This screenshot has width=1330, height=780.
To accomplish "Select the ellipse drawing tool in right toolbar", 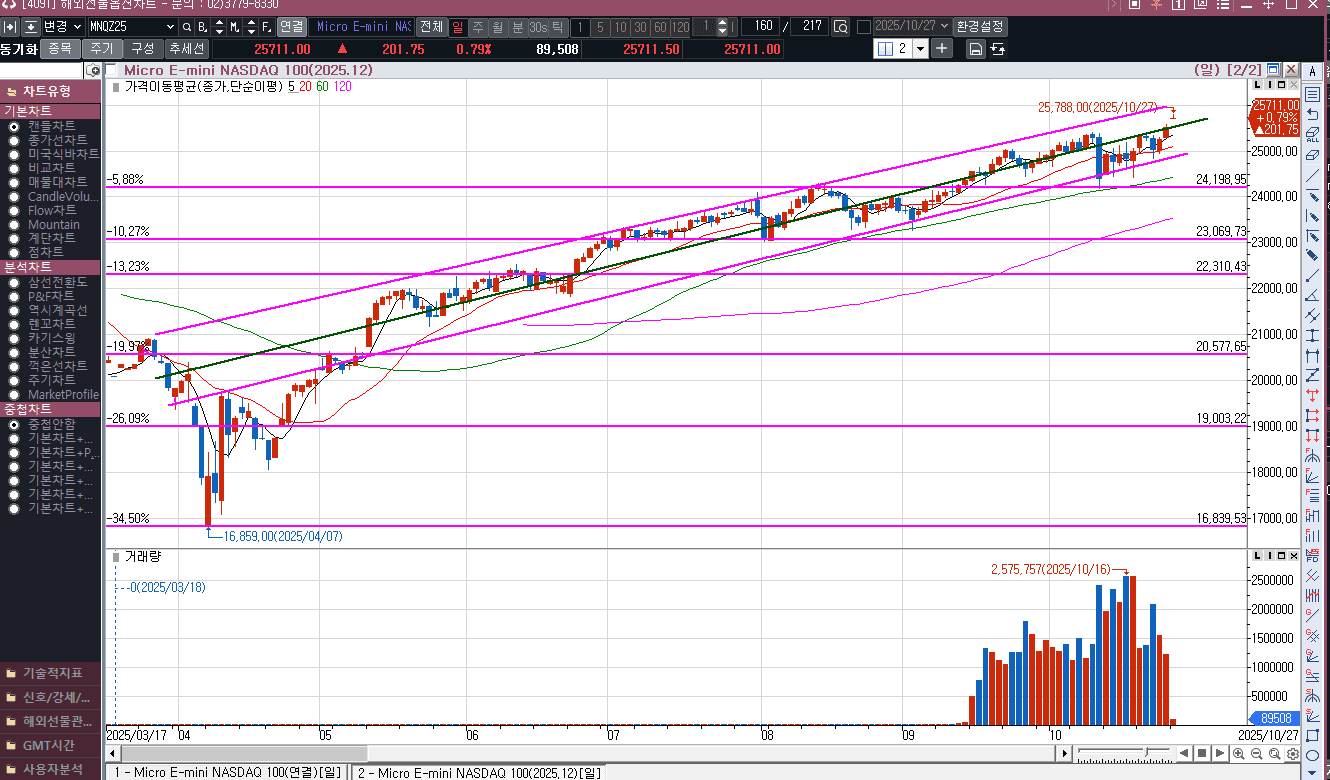I will pos(1312,756).
